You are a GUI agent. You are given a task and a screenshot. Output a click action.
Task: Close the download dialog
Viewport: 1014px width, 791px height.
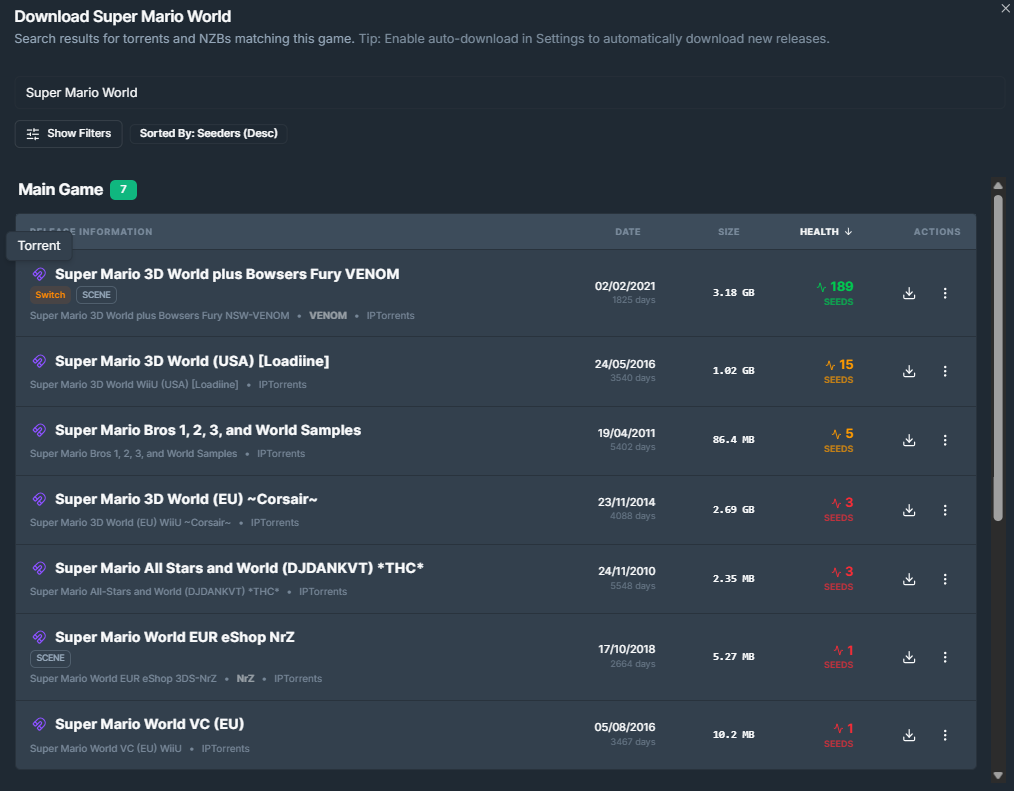(x=1005, y=8)
